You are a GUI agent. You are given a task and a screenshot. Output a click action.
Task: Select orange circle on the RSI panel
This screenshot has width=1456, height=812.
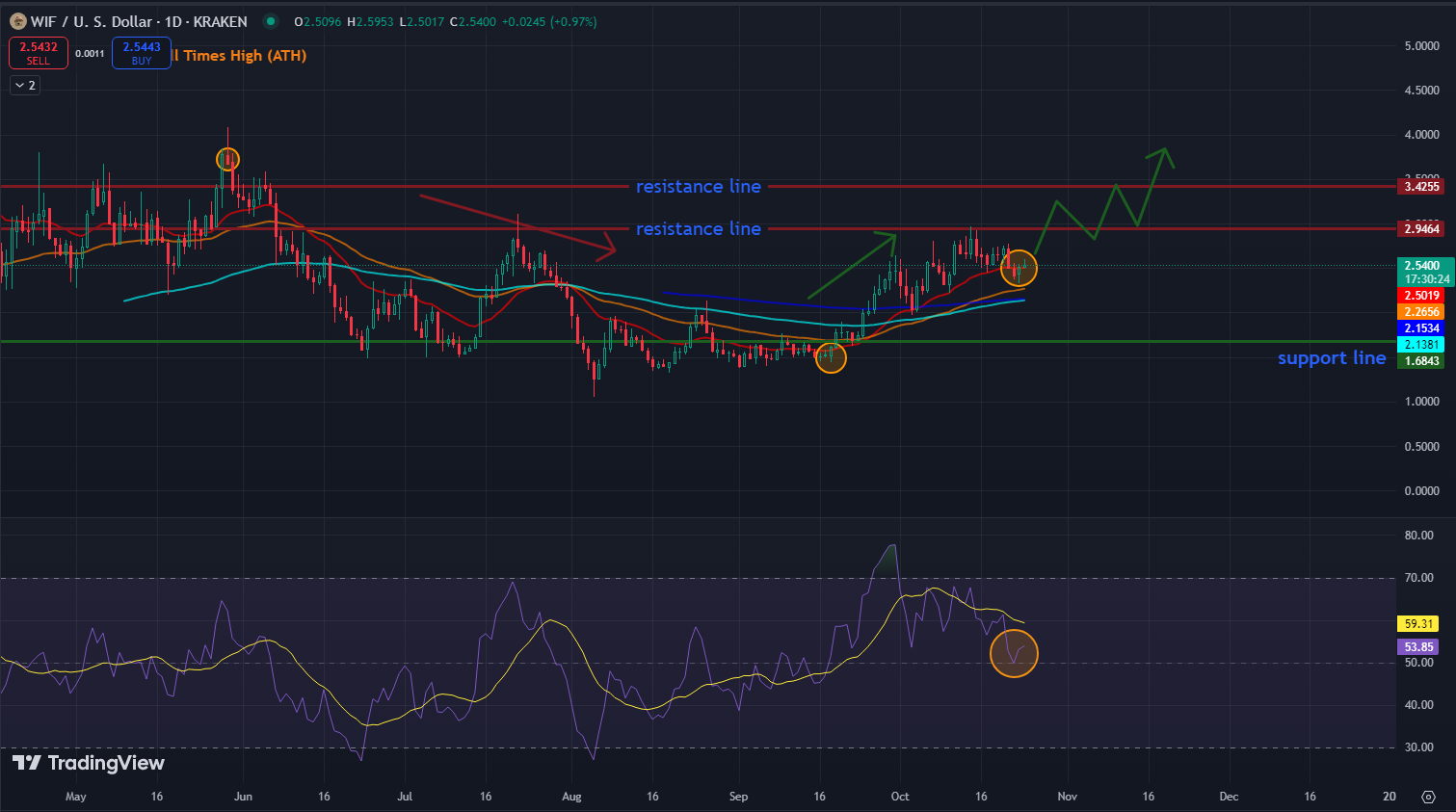click(1014, 653)
